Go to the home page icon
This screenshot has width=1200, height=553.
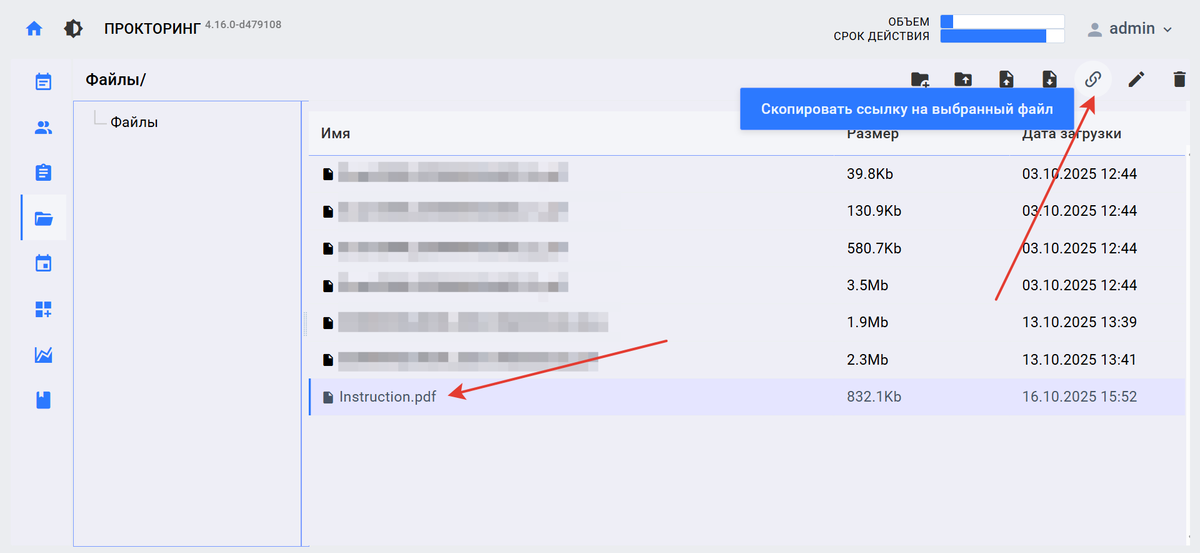tap(34, 29)
